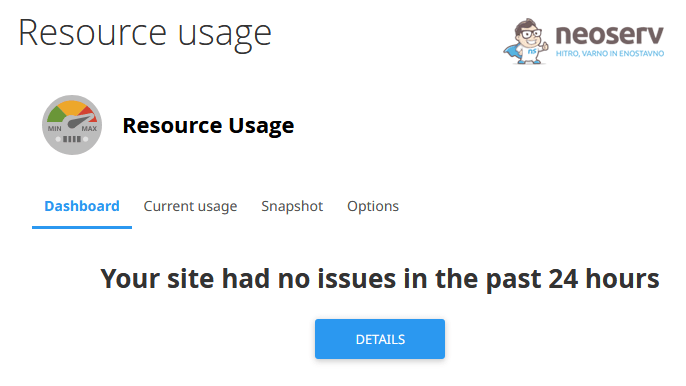This screenshot has height=386, width=686.
Task: Click the green segment of the gauge
Action: [x=56, y=113]
